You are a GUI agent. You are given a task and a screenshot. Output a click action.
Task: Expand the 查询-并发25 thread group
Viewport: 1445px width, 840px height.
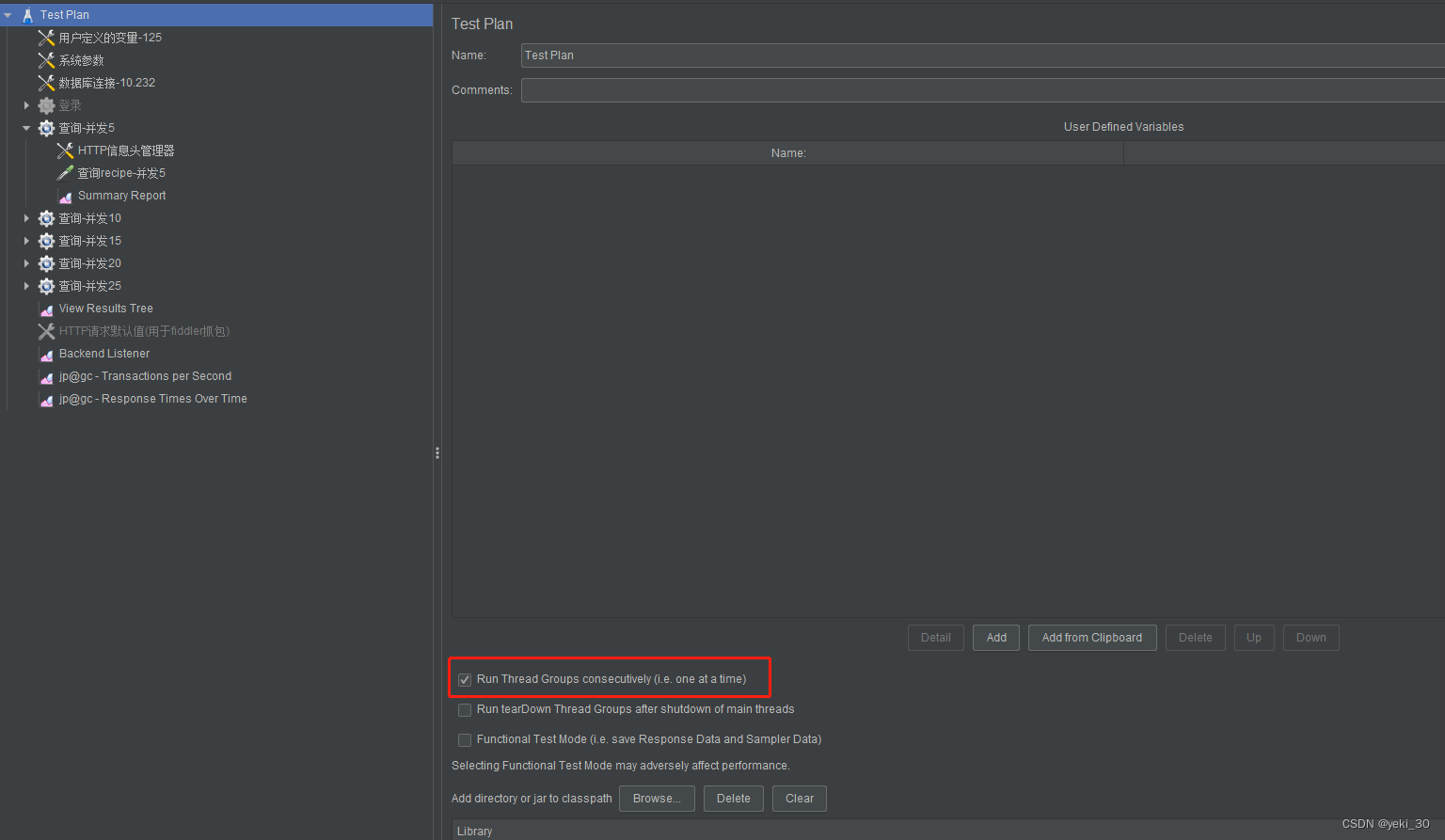tap(26, 286)
